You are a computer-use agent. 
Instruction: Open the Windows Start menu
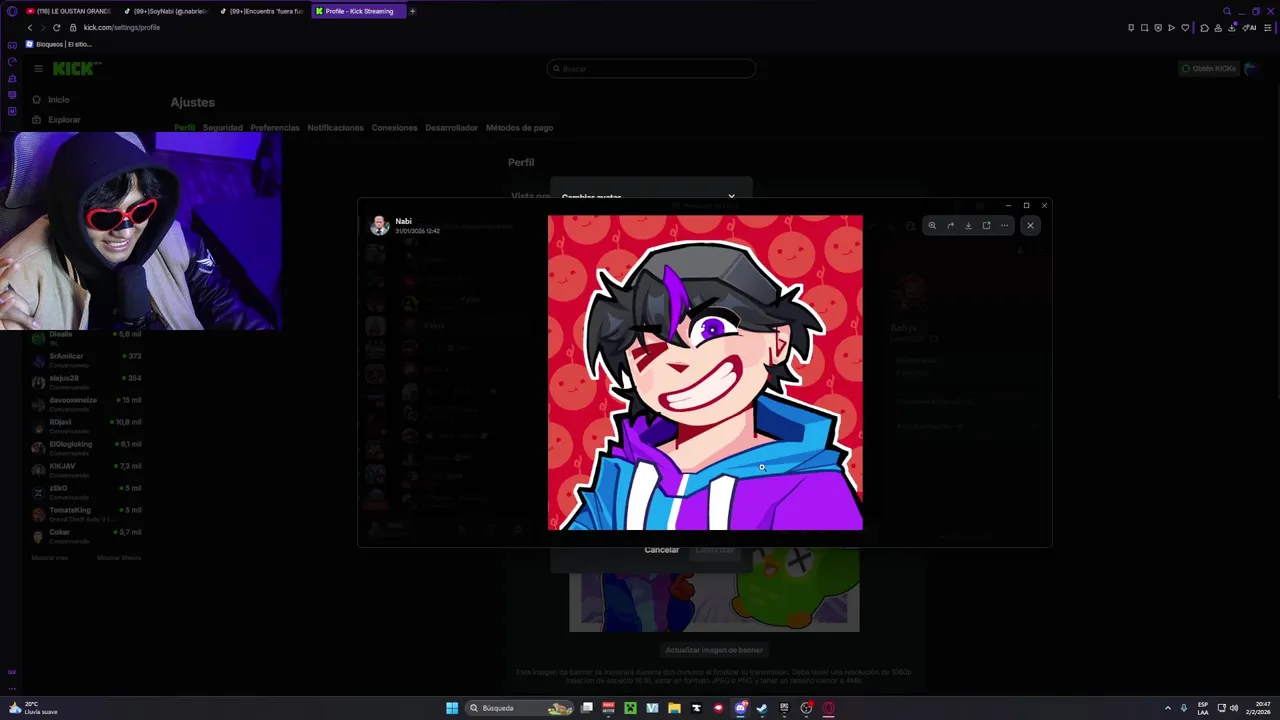(x=452, y=708)
